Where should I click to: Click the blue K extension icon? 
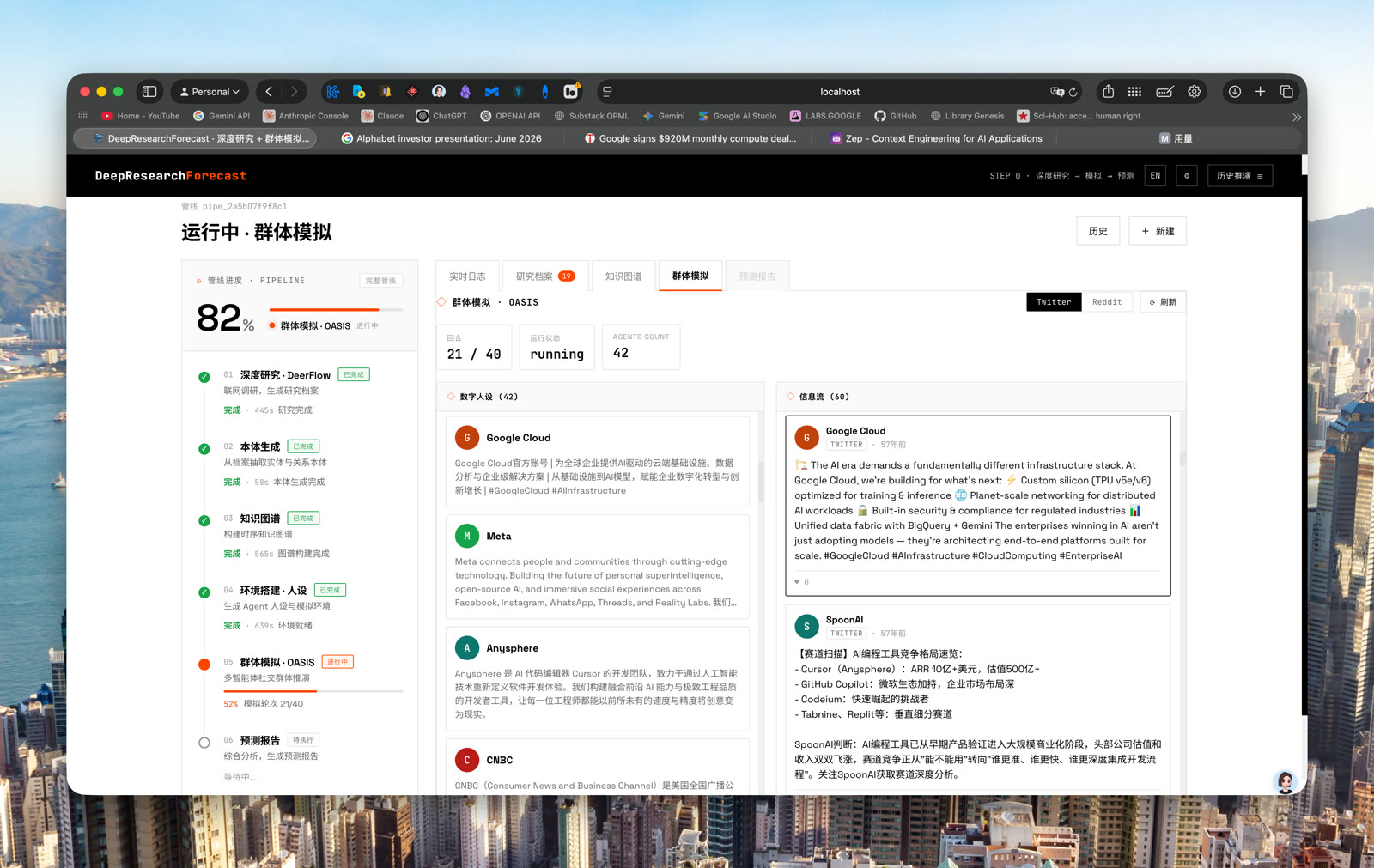[x=333, y=92]
